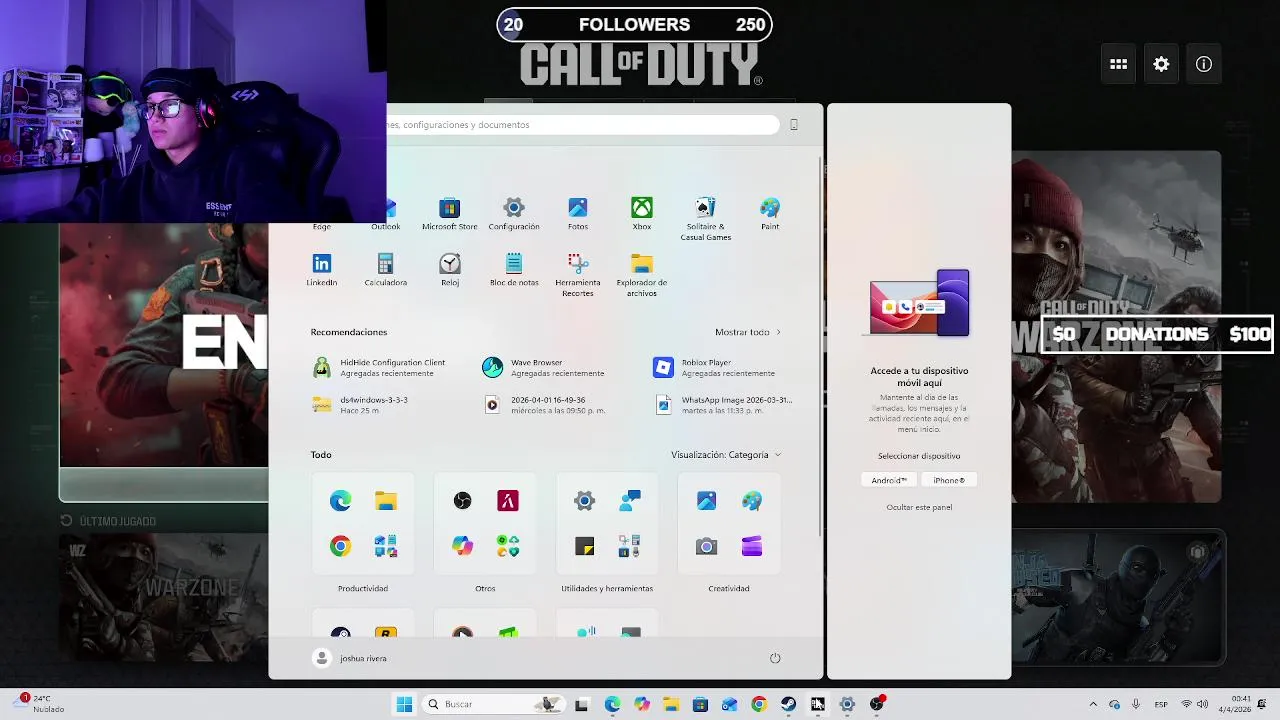Image resolution: width=1280 pixels, height=720 pixels.
Task: Open Task View on taskbar
Action: (x=582, y=704)
